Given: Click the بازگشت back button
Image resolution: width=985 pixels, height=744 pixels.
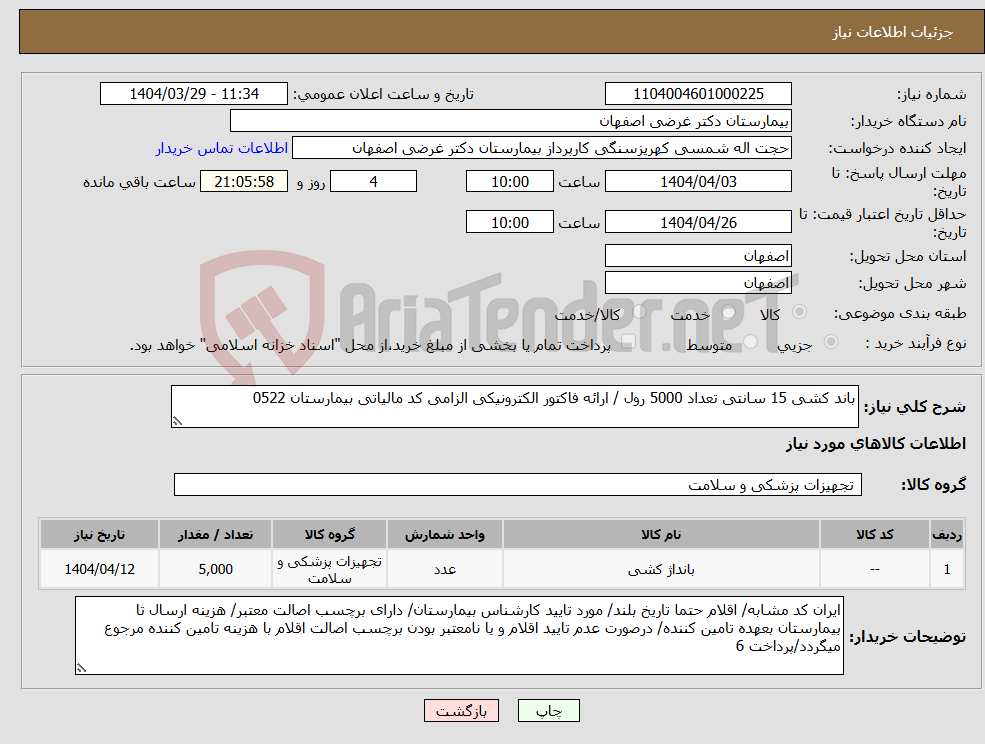Looking at the screenshot, I should point(461,711).
